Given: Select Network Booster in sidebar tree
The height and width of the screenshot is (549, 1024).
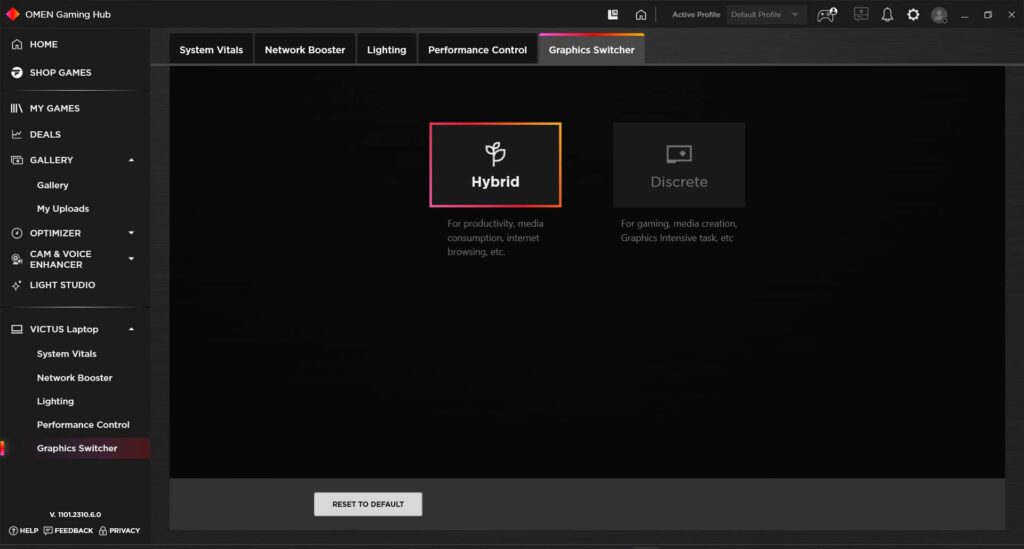Looking at the screenshot, I should [74, 378].
